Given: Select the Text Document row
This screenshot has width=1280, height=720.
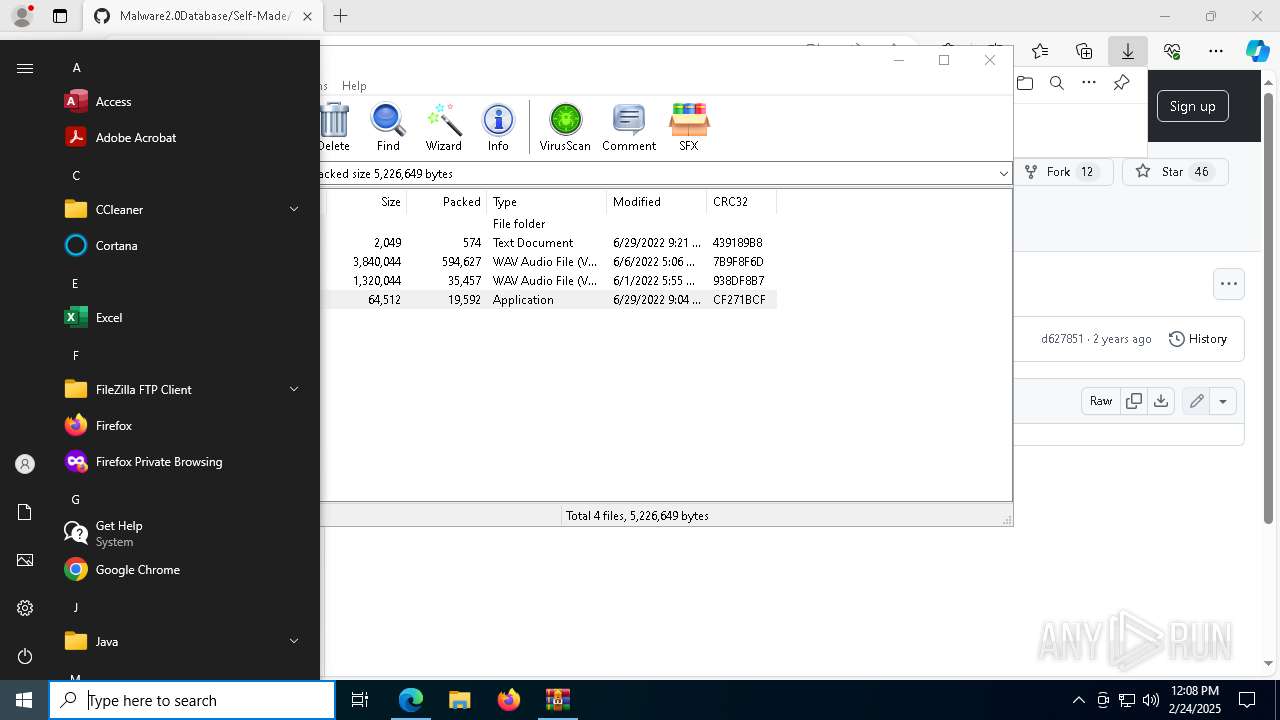Looking at the screenshot, I should click(x=548, y=243).
